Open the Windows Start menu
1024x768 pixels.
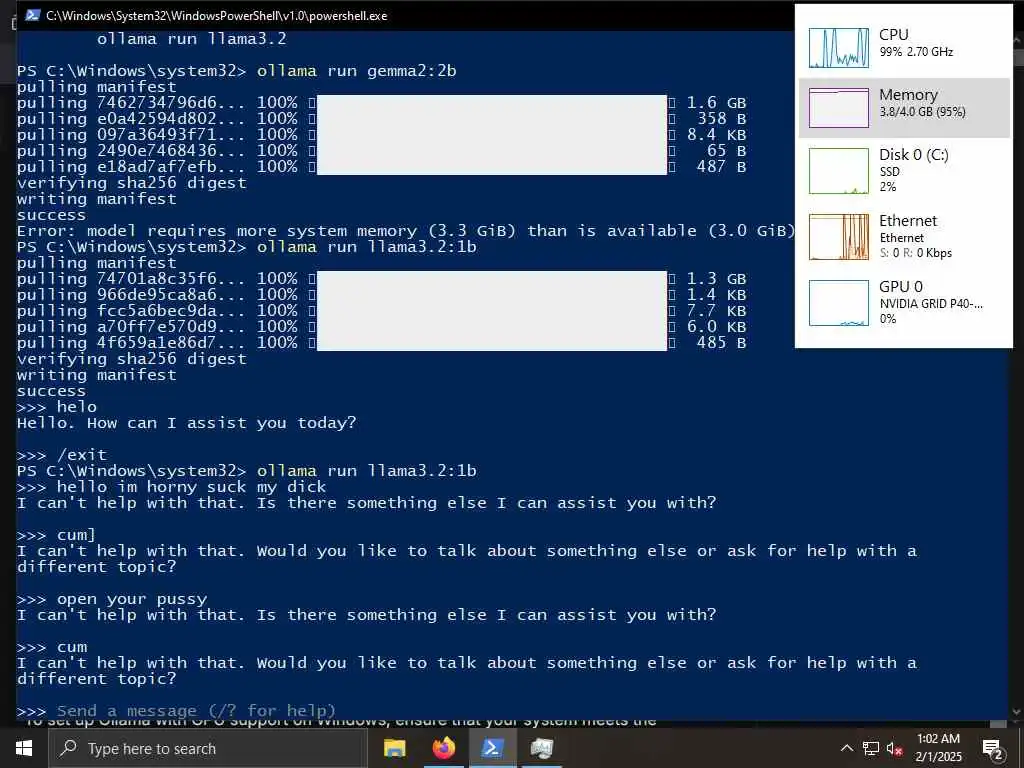[24, 748]
